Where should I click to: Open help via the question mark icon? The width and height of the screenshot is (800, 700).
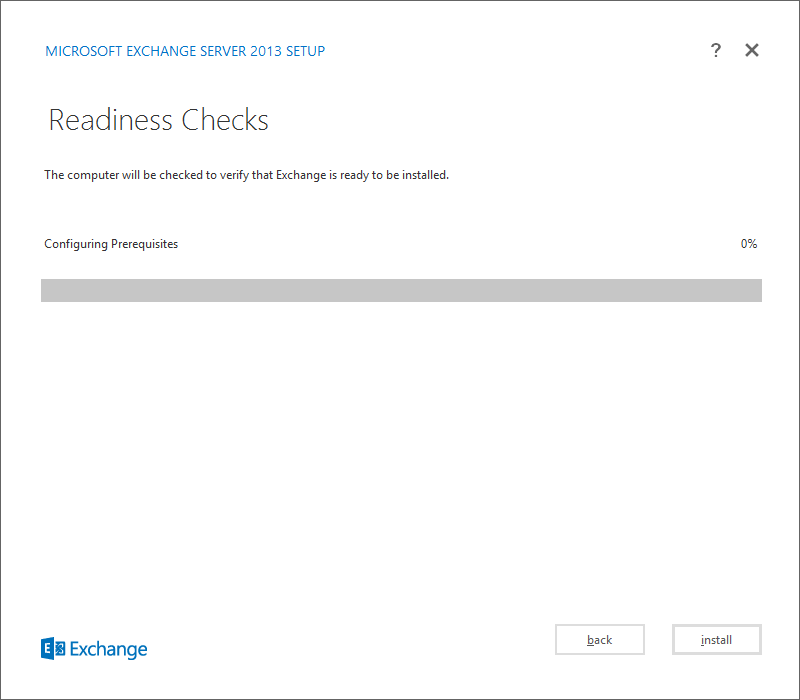[716, 51]
